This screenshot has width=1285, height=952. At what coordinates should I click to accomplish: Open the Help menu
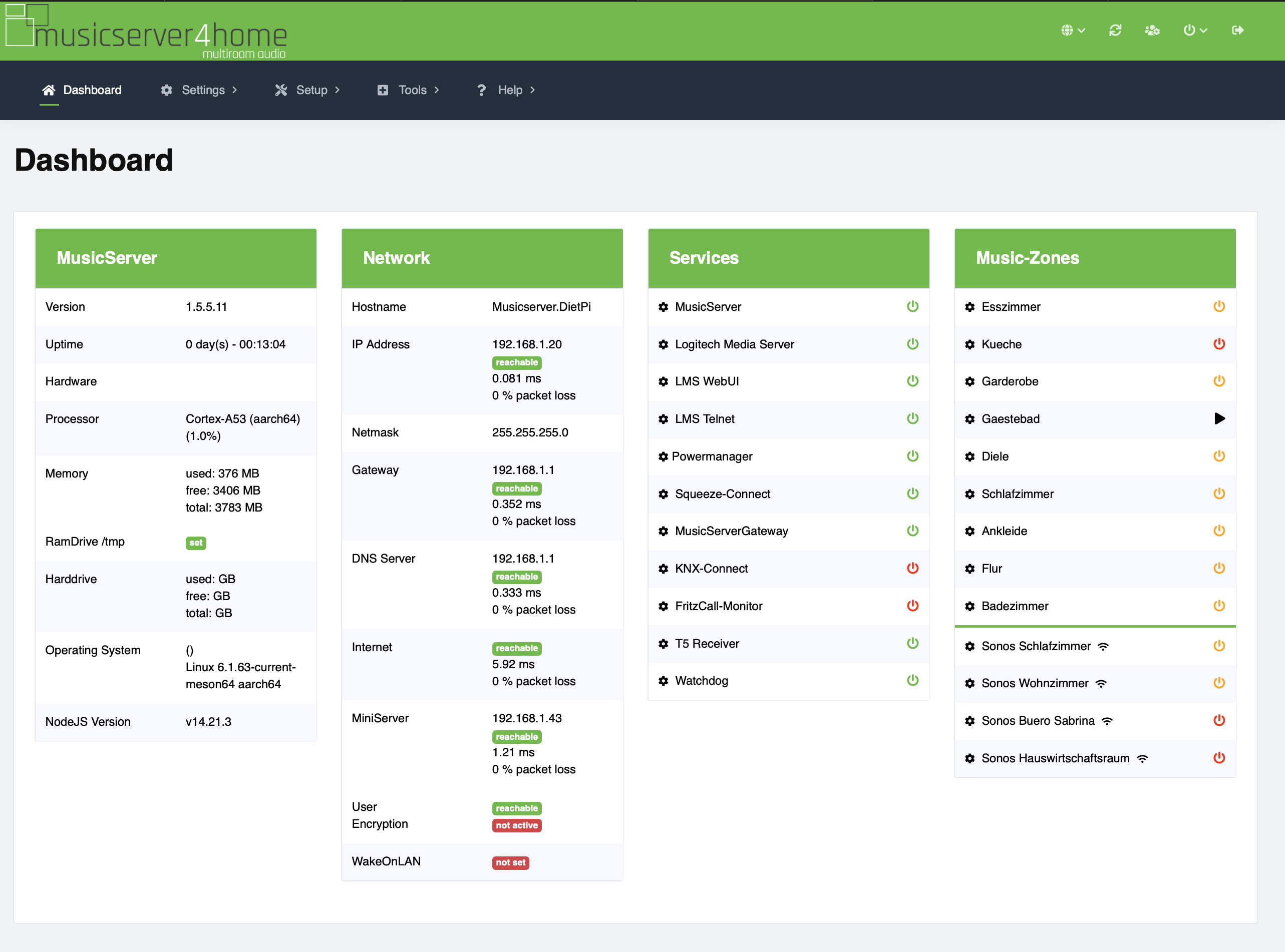point(506,90)
